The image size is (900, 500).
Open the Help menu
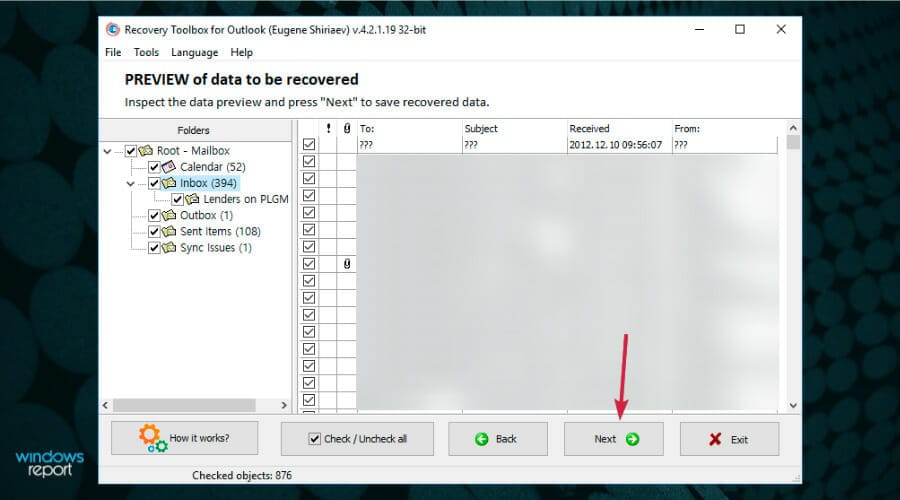(x=242, y=52)
